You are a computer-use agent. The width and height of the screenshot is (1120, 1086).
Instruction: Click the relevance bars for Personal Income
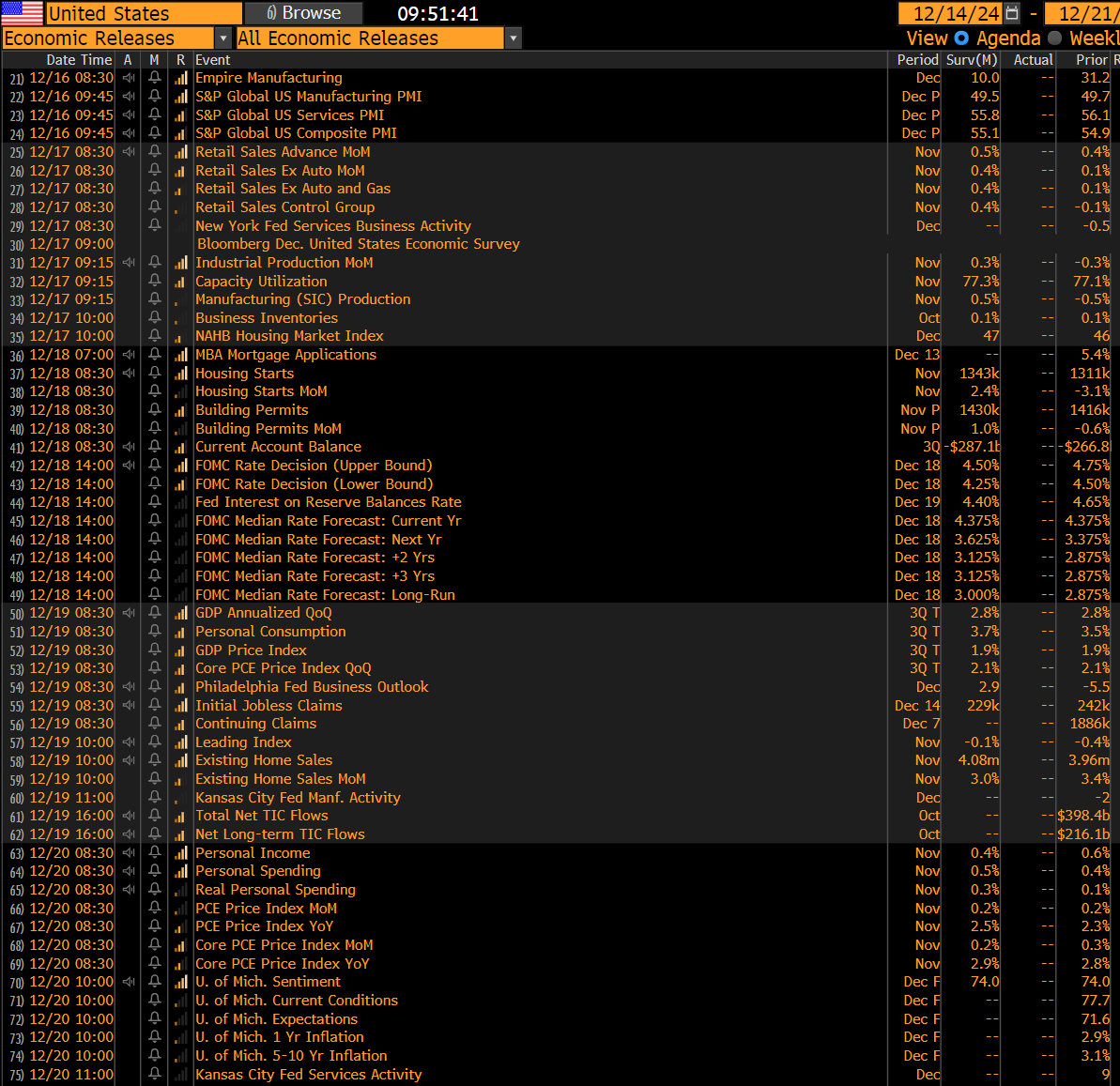coord(180,853)
